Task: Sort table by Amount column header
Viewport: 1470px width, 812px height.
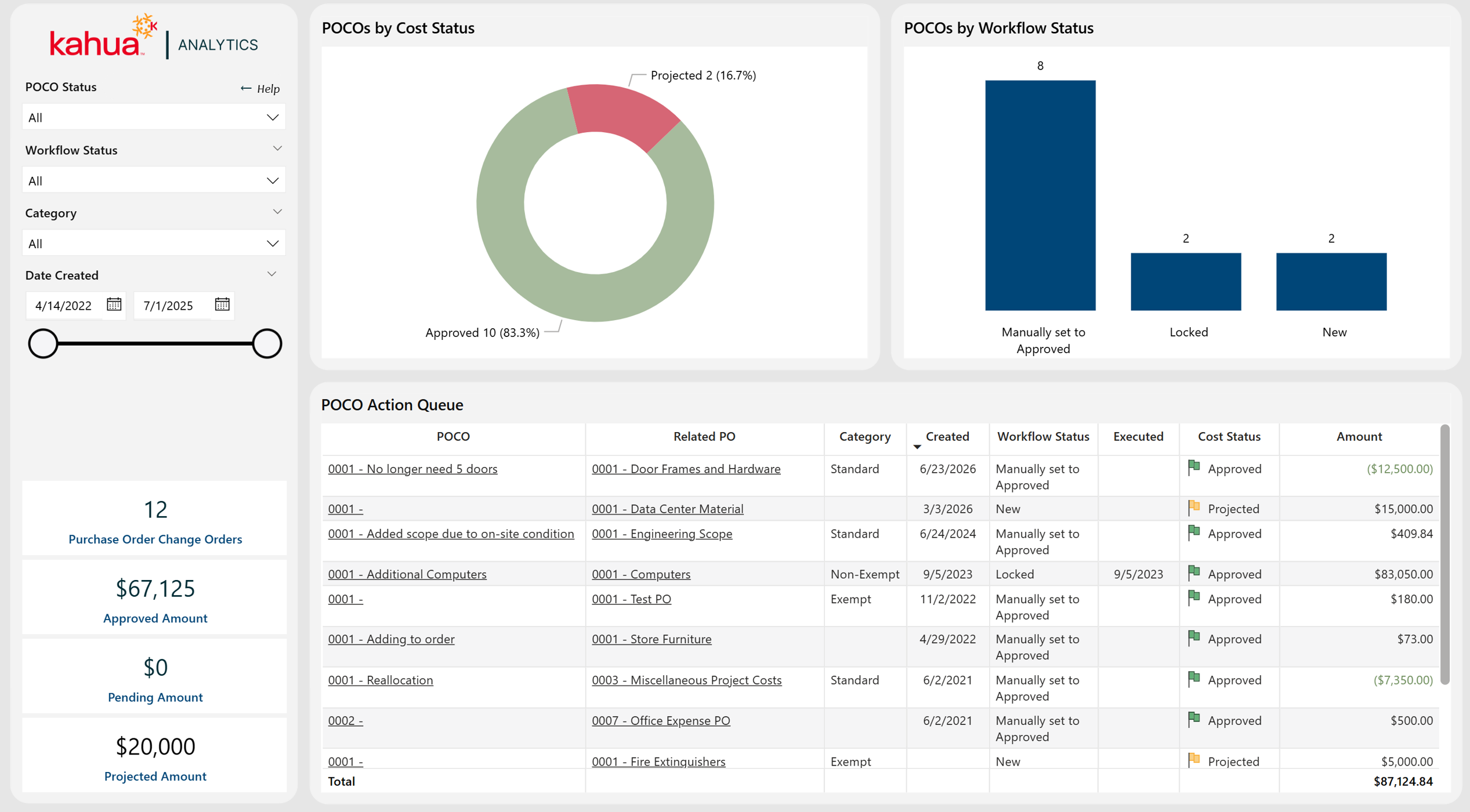Action: click(1359, 436)
